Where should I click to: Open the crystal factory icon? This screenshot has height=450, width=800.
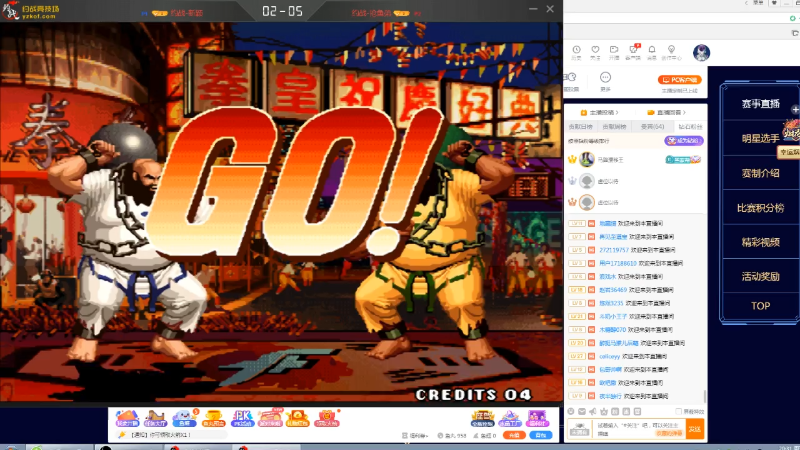pos(510,418)
